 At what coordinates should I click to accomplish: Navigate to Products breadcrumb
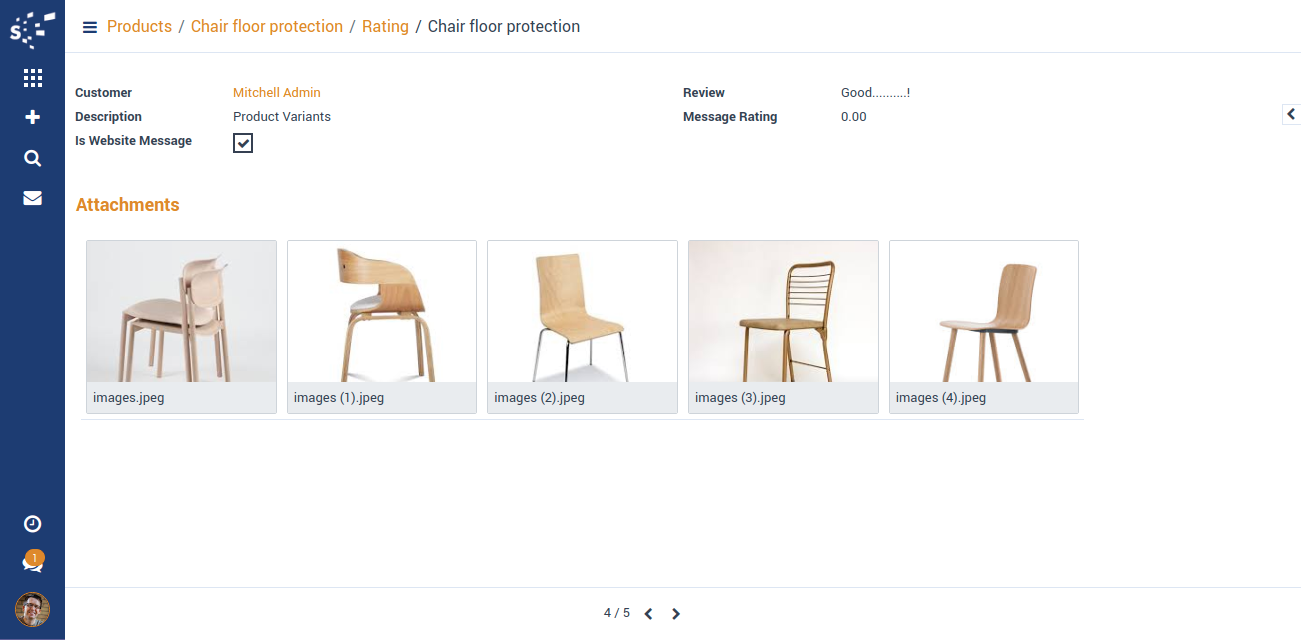(139, 27)
